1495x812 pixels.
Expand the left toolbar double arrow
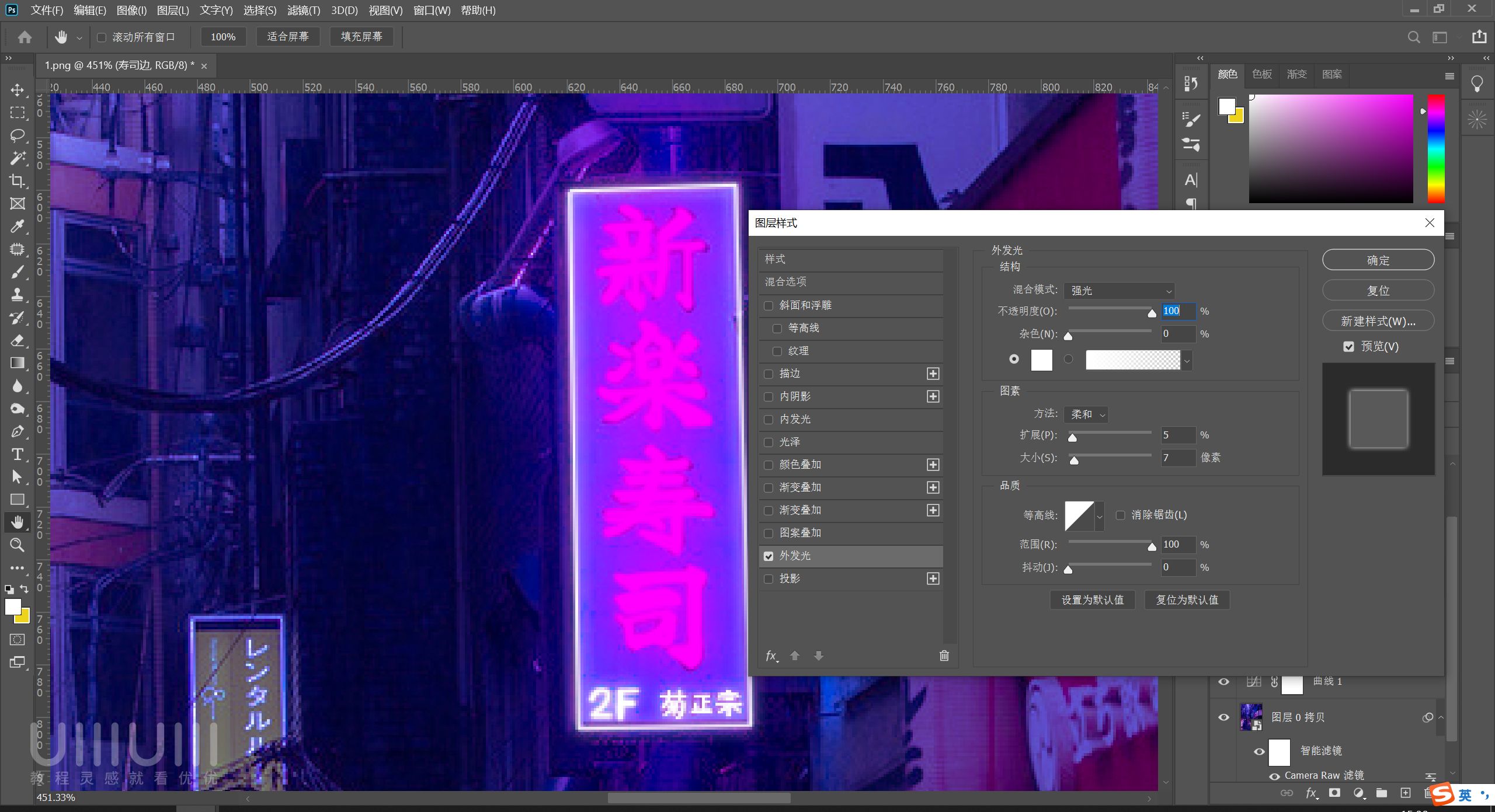click(8, 58)
